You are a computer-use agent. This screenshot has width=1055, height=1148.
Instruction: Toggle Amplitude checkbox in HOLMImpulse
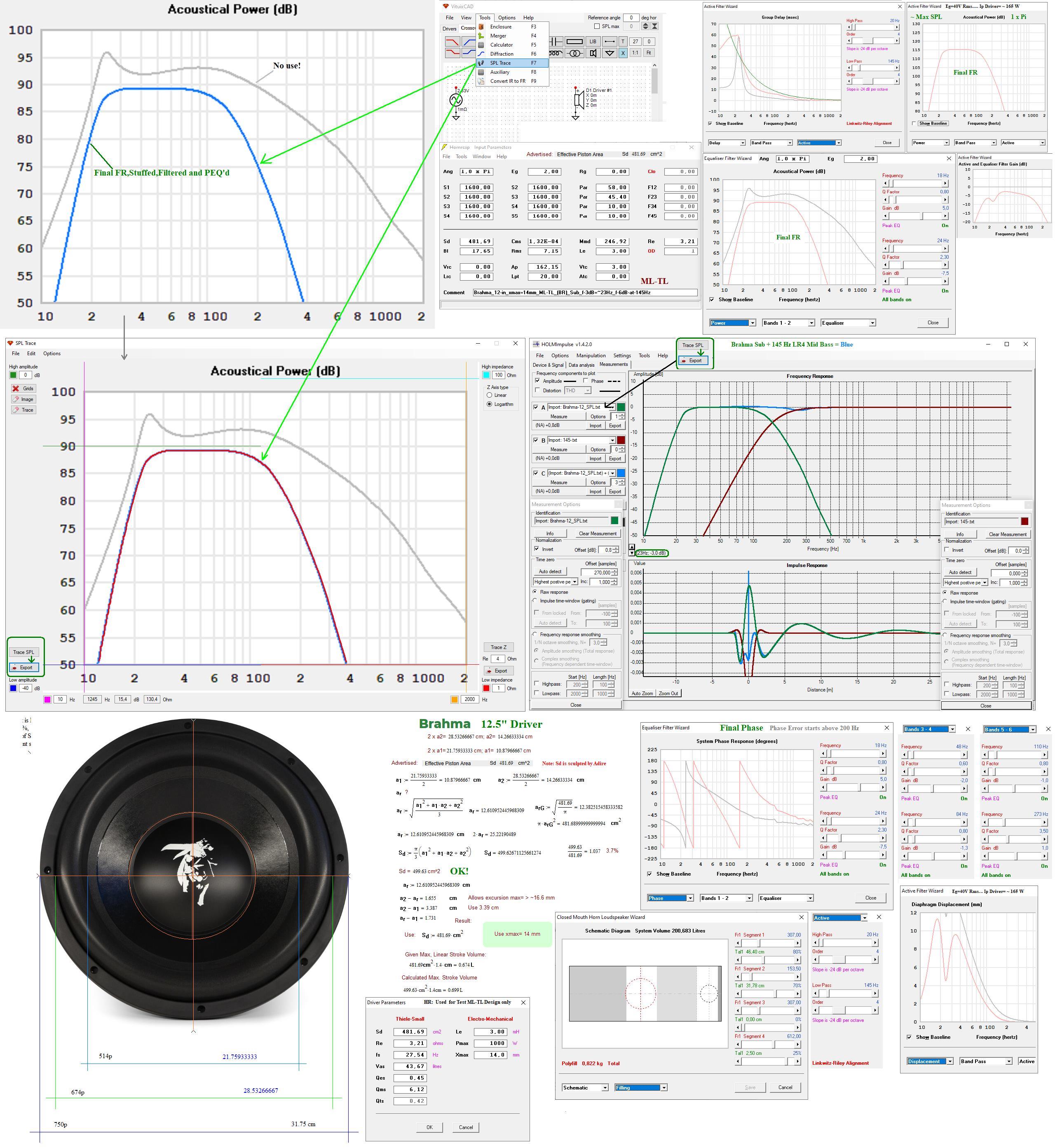[x=538, y=381]
